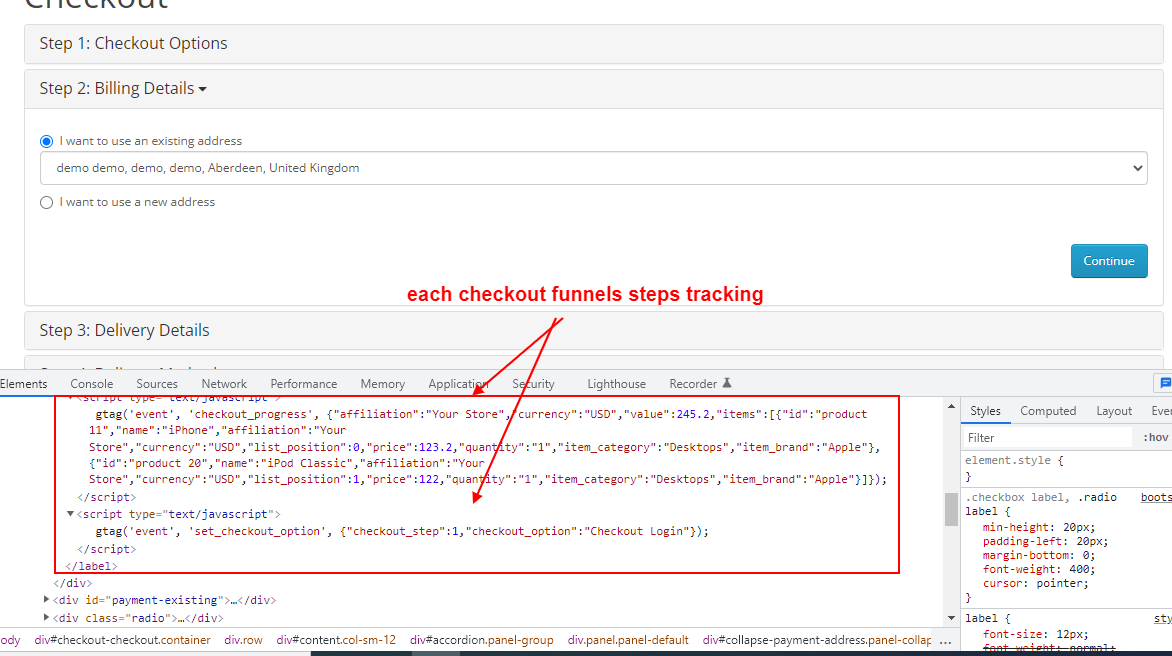Switch to the Computed pane tab
This screenshot has width=1172, height=656.
(1048, 411)
